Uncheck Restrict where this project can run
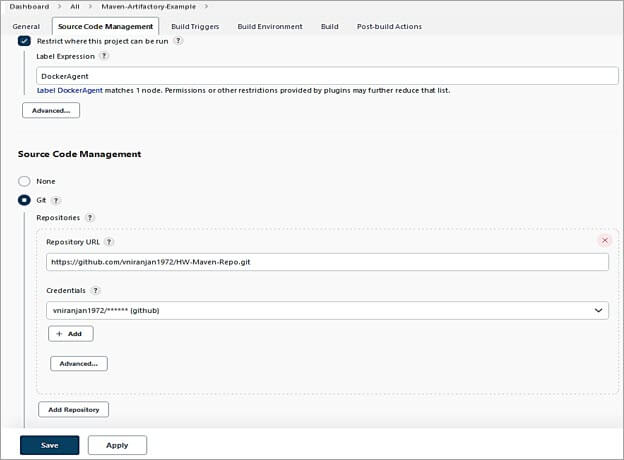The image size is (624, 460). tap(25, 41)
